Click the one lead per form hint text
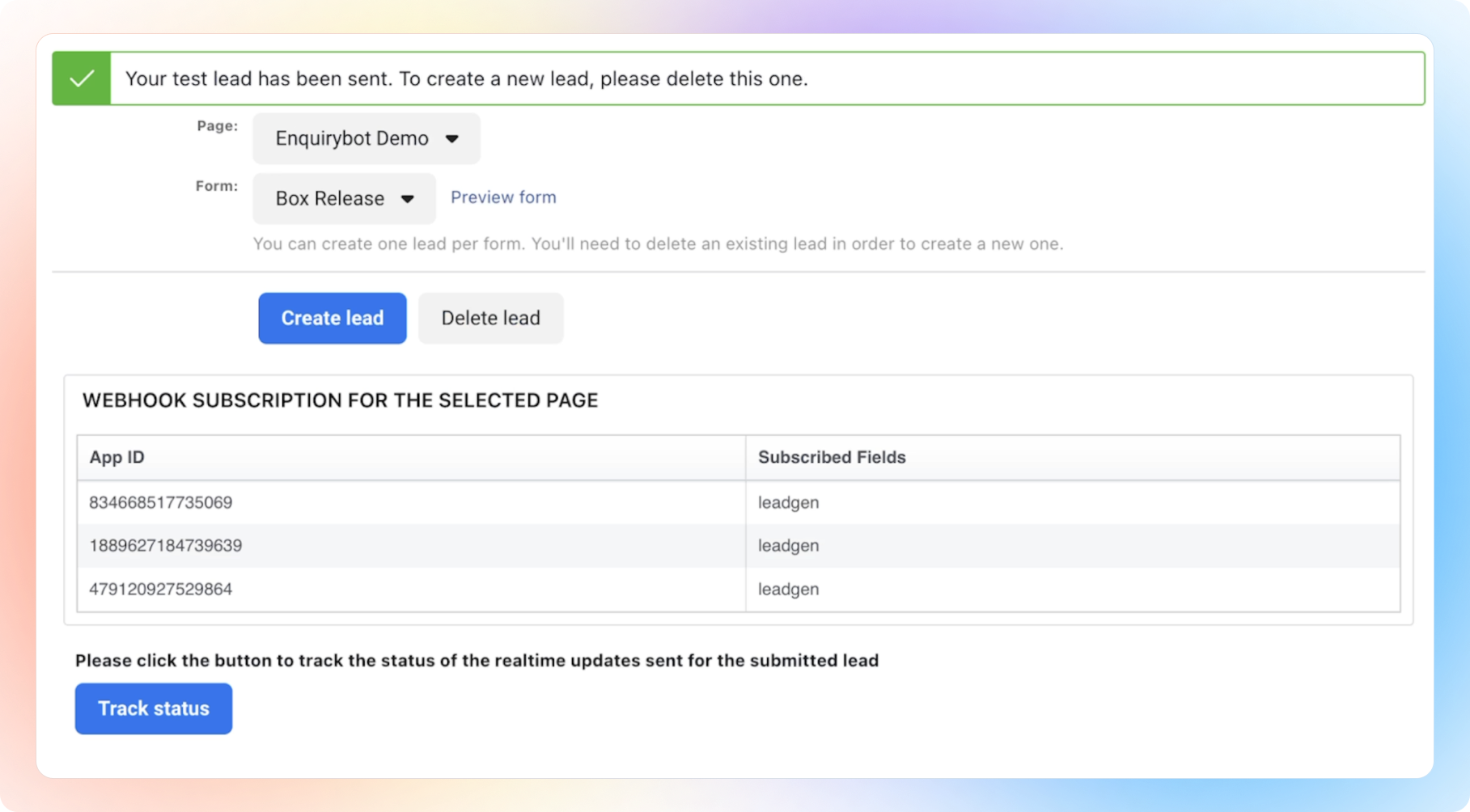Image resolution: width=1470 pixels, height=812 pixels. coord(658,244)
